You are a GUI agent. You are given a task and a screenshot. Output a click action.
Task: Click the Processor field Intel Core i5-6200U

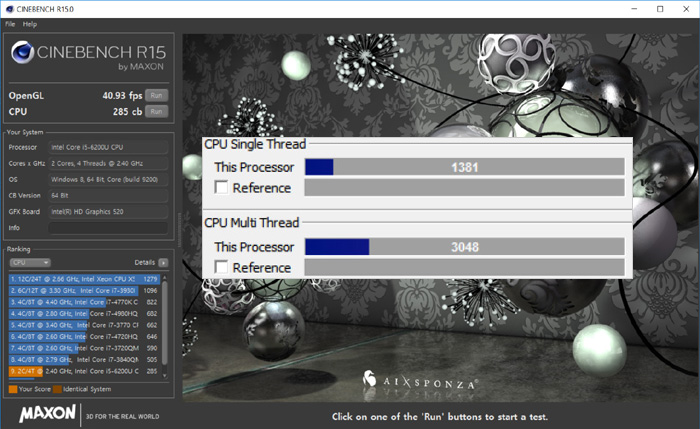(108, 147)
